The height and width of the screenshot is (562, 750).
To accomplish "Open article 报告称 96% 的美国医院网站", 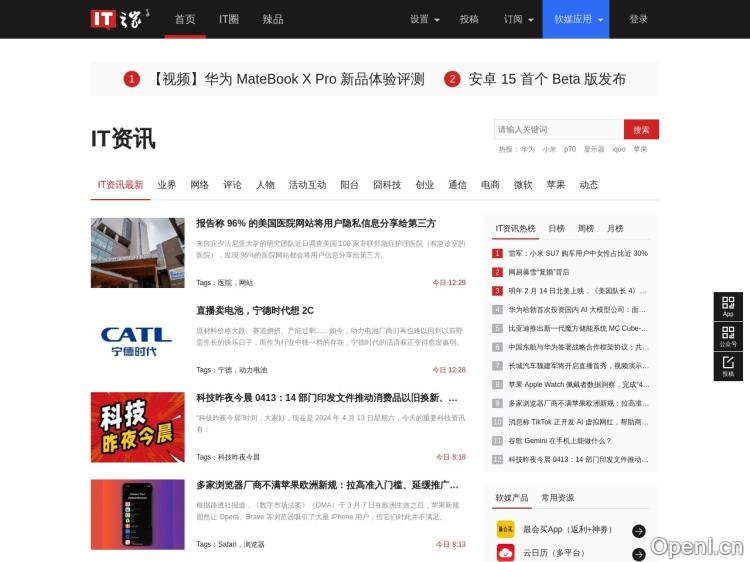I will coord(316,223).
